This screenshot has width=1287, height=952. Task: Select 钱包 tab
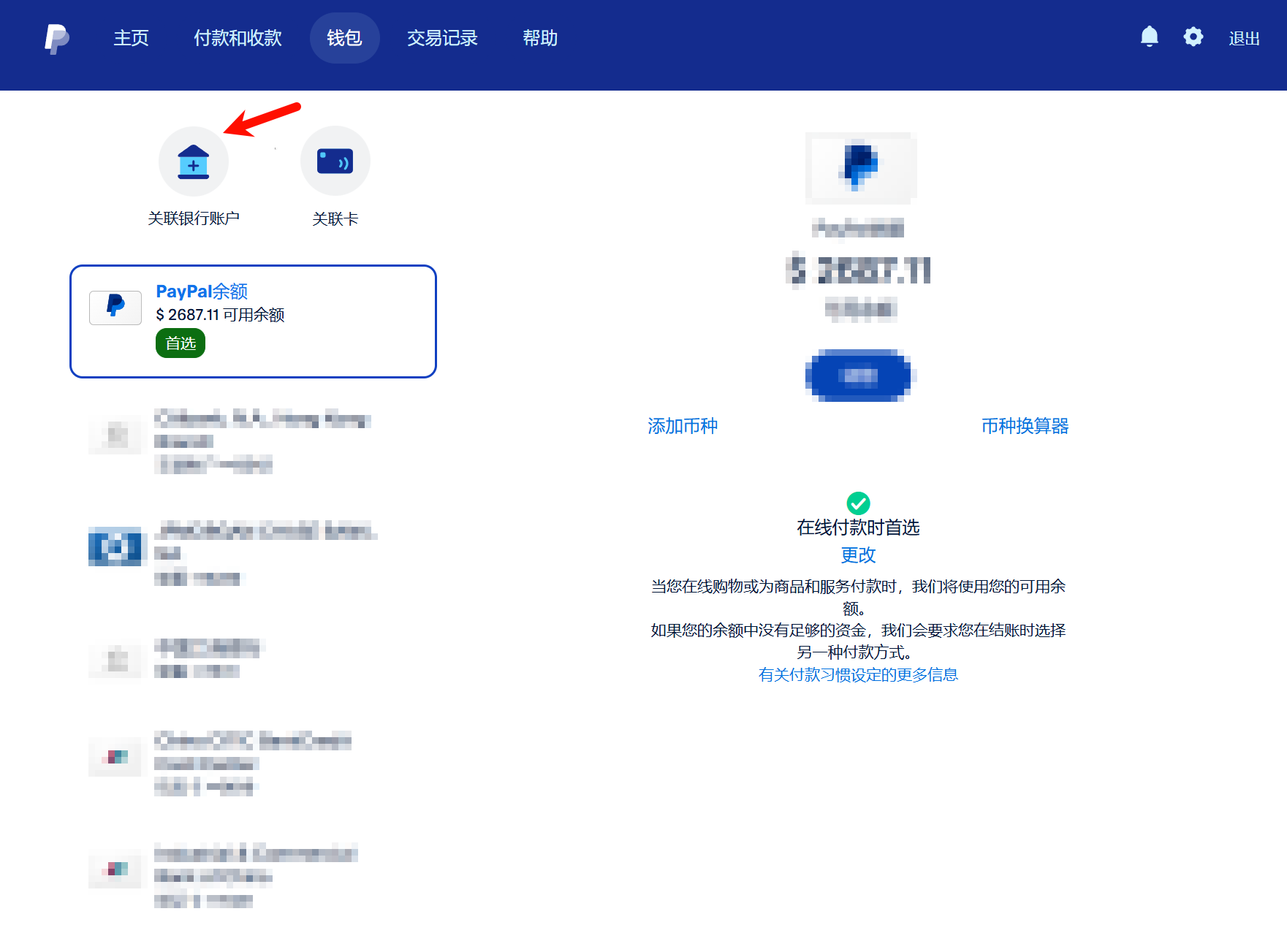(344, 38)
